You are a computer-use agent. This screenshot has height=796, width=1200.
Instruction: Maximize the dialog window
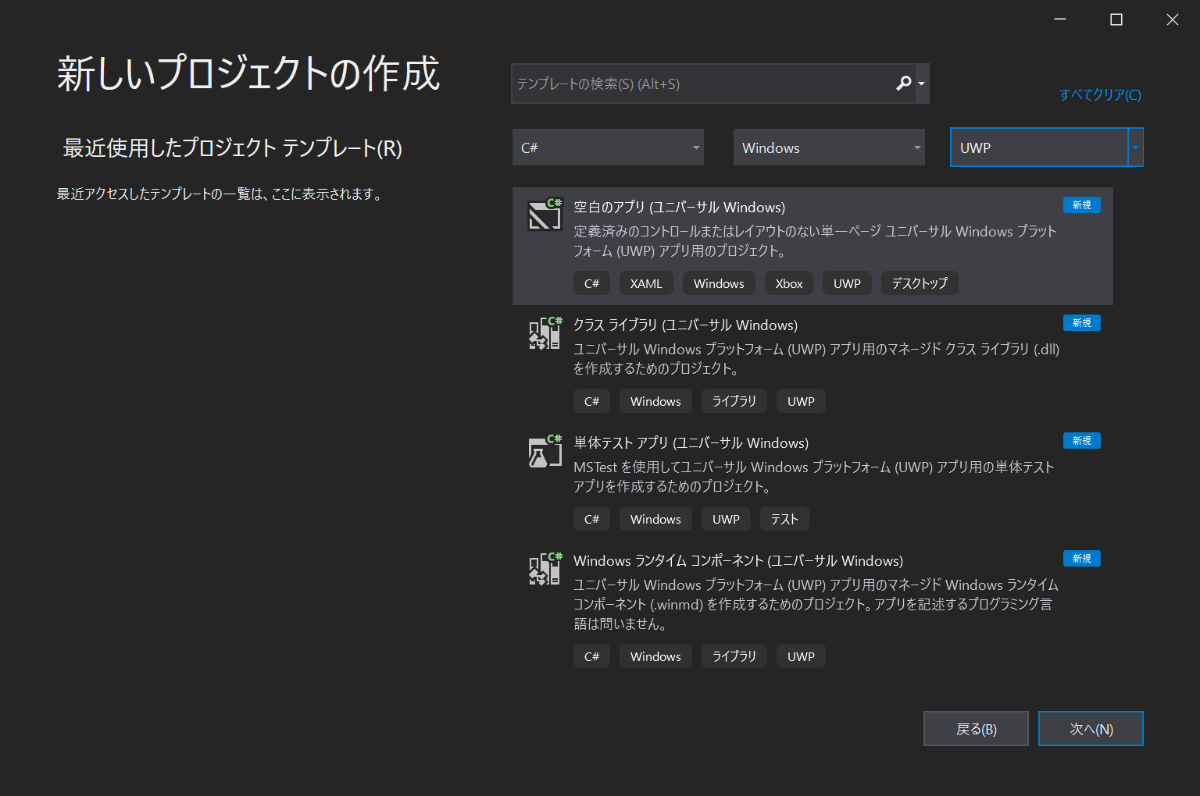(1116, 19)
